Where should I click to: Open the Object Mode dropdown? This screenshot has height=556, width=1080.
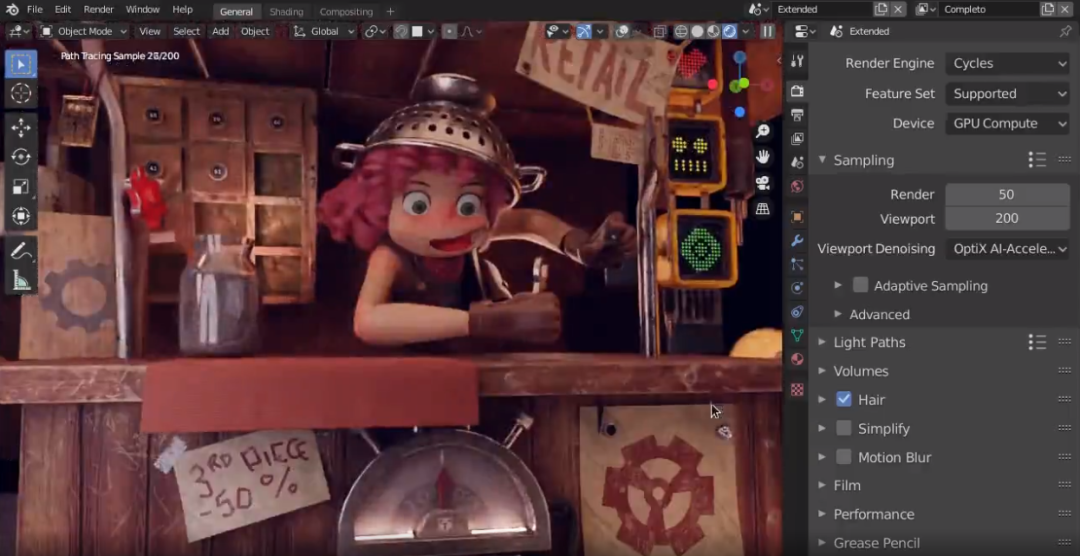[83, 31]
